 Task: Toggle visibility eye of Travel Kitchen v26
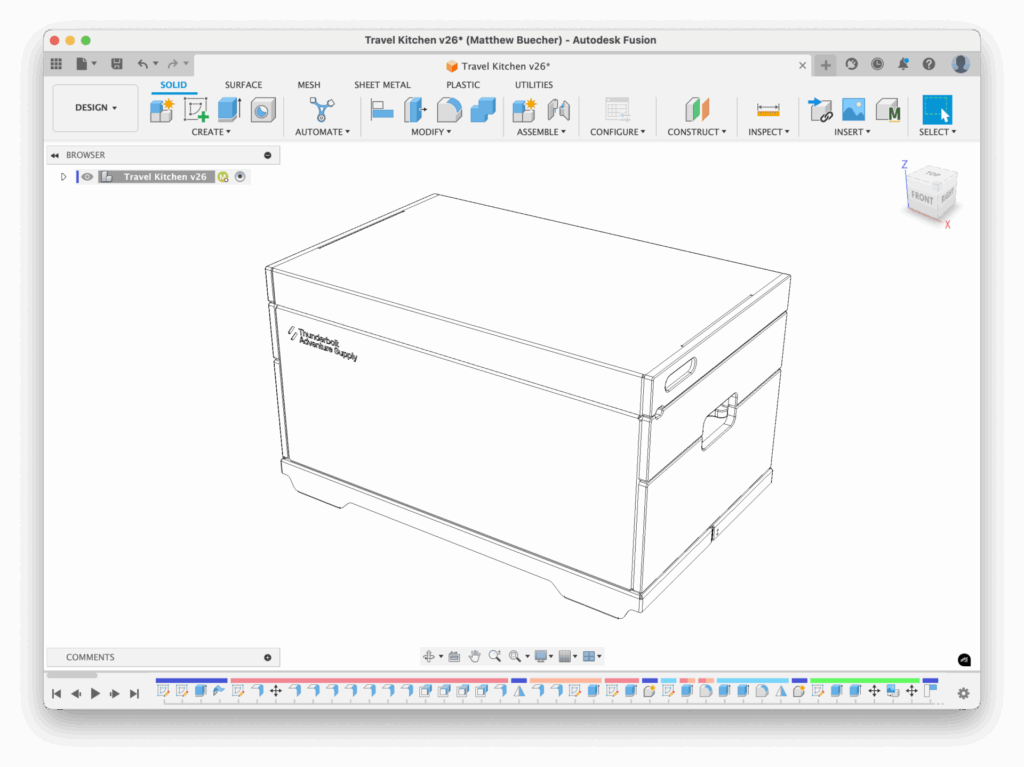coord(88,177)
